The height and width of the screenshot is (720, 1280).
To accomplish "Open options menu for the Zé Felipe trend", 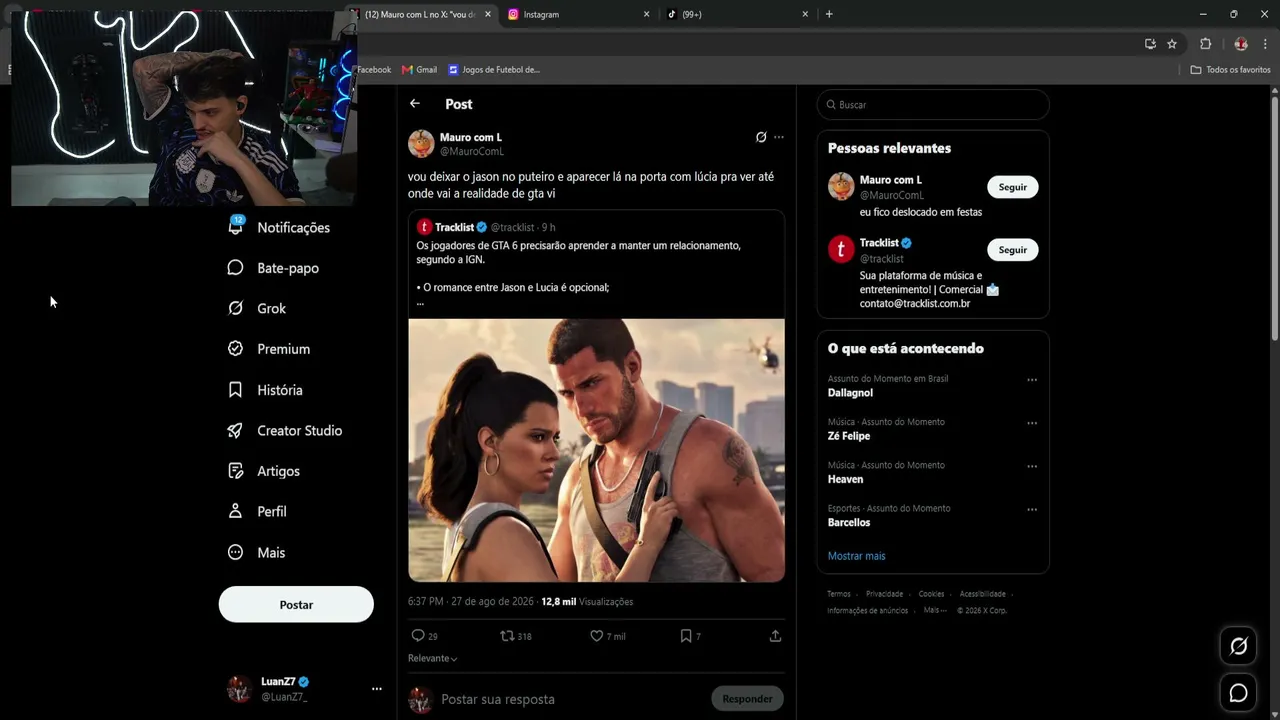I will (1032, 423).
